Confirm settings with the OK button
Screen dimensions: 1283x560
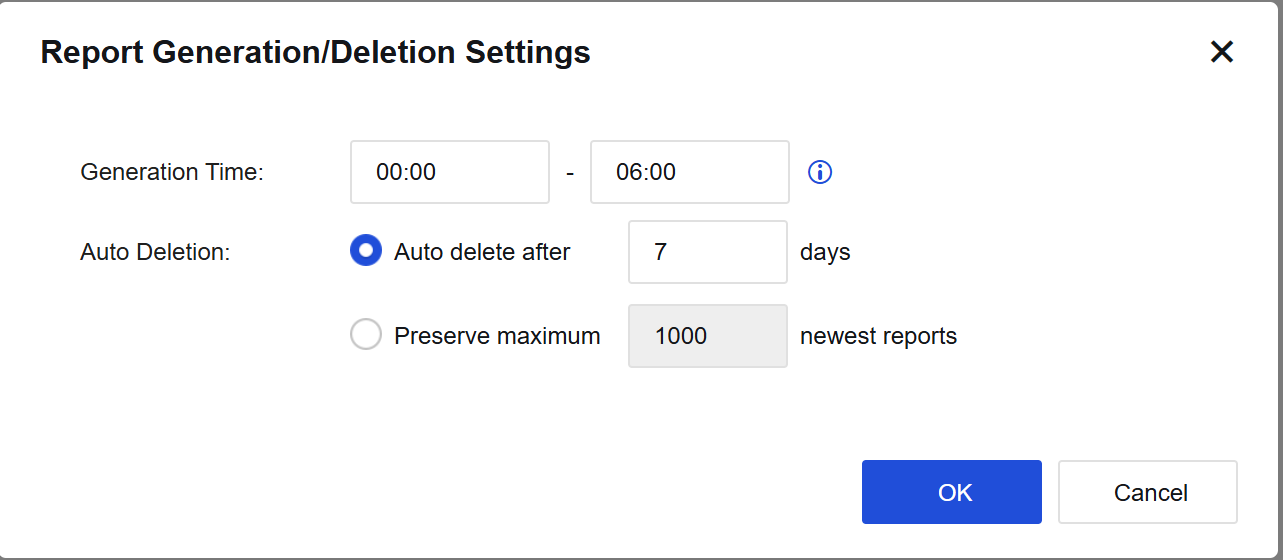pos(952,492)
